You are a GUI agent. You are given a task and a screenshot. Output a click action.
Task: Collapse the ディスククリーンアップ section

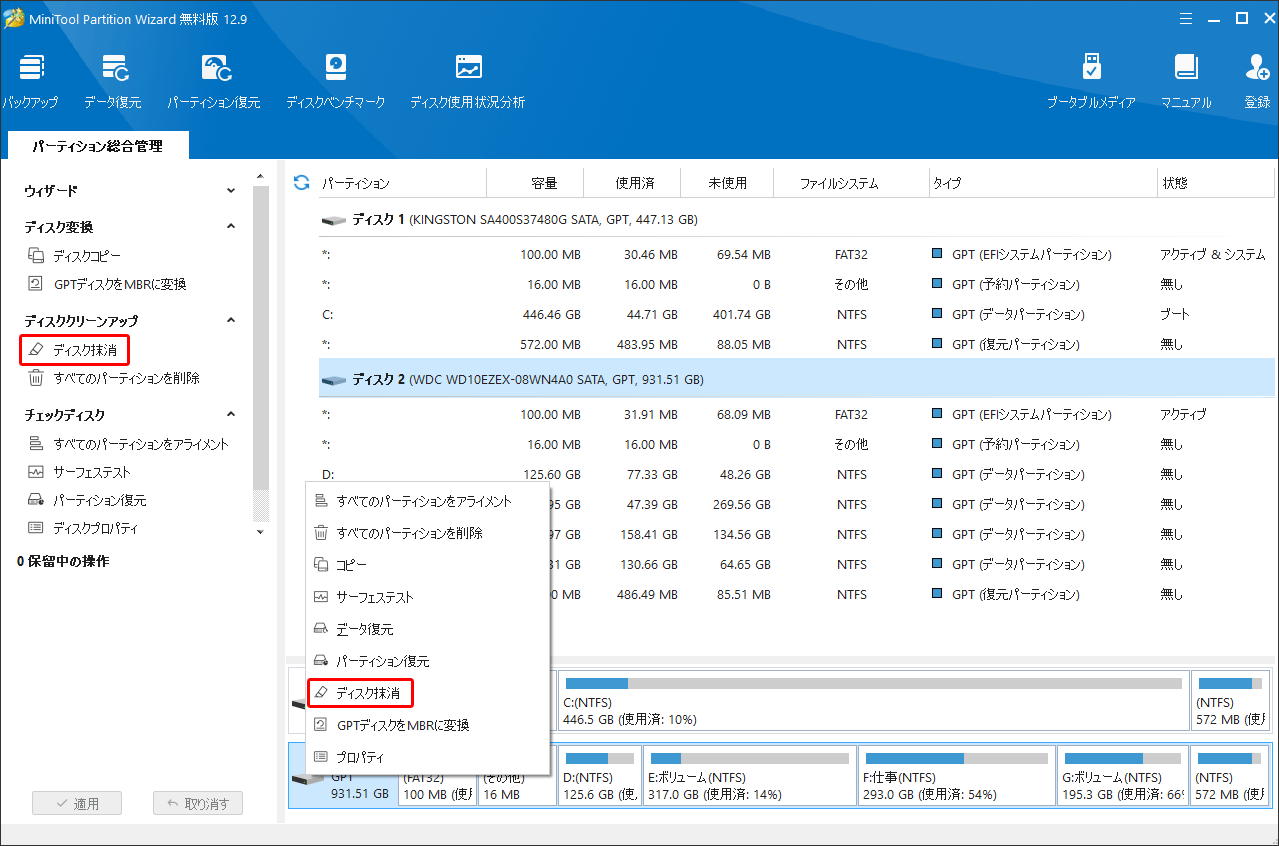tap(231, 321)
